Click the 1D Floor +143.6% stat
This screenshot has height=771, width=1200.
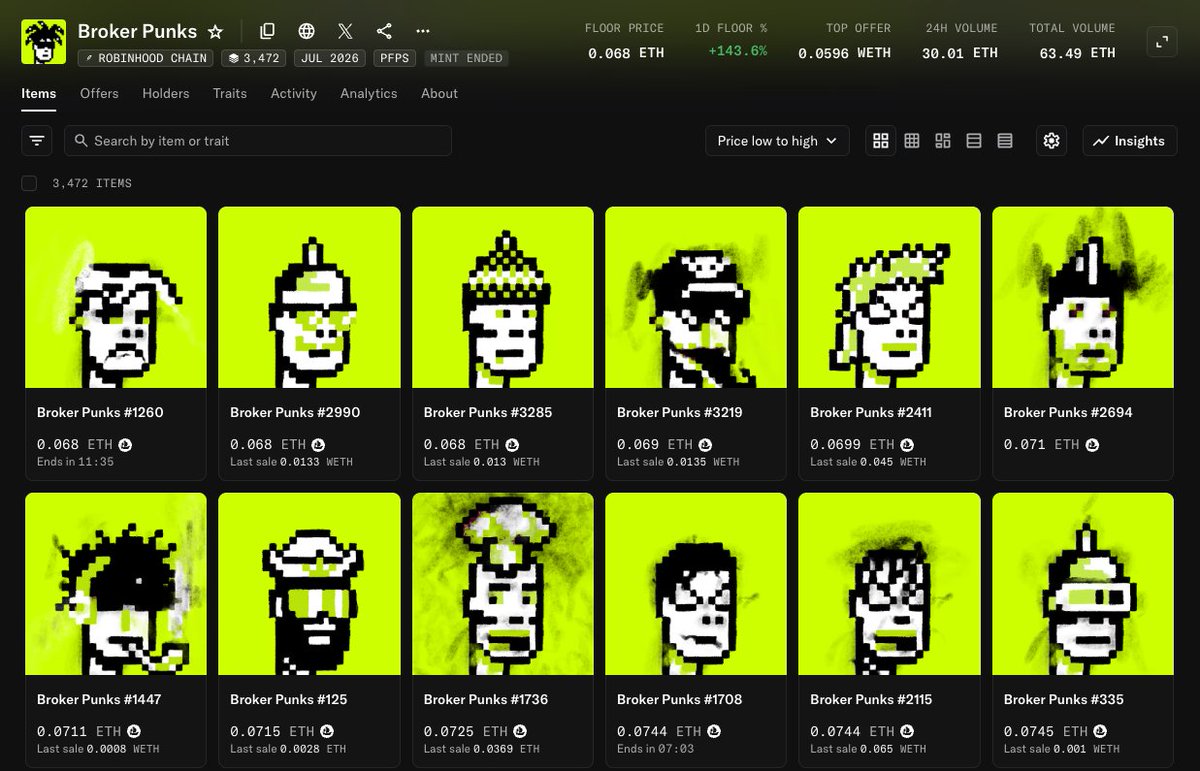click(x=731, y=41)
